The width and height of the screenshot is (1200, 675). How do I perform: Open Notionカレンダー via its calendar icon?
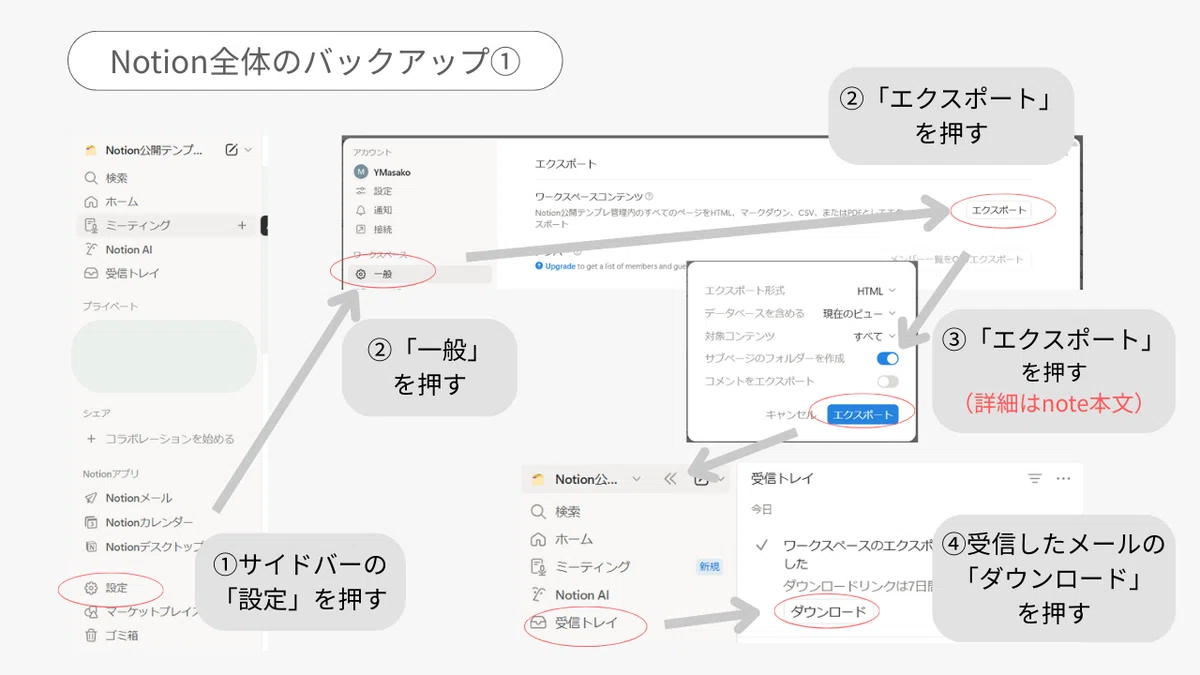(x=91, y=522)
